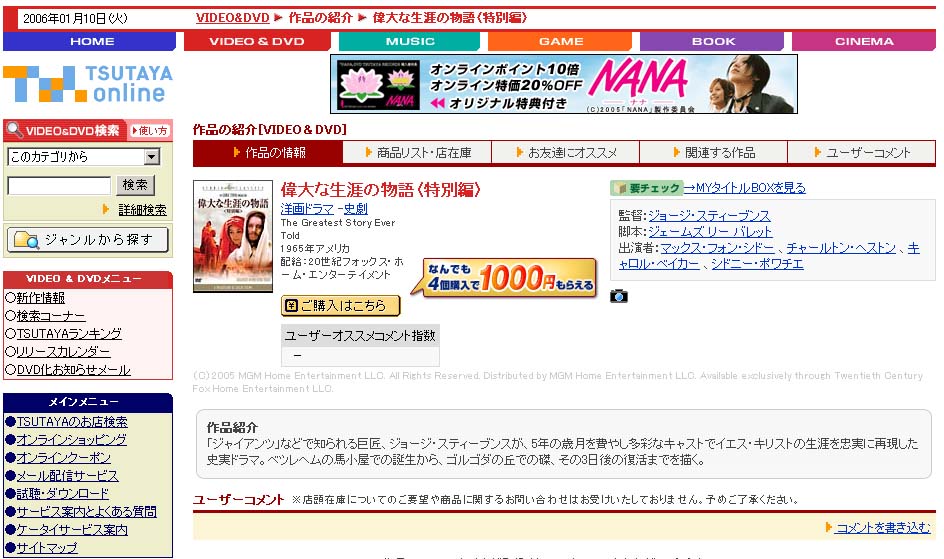Go to HOME in the top navigation
944x559 pixels.
point(90,42)
